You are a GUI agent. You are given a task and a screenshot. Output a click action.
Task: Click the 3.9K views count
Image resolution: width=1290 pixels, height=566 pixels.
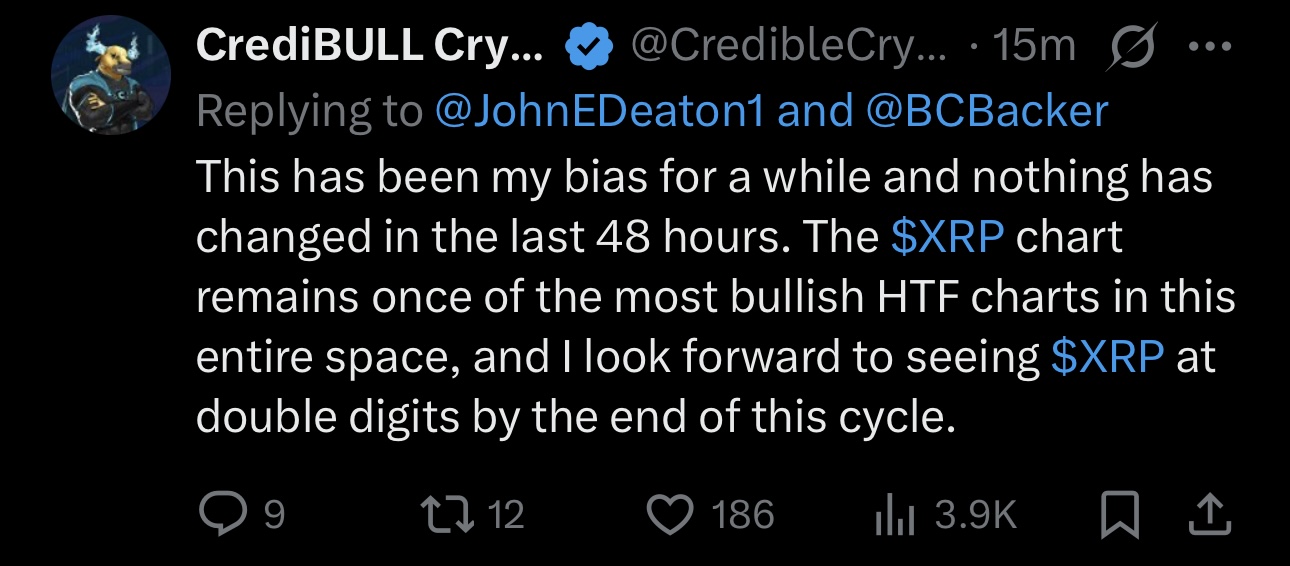click(x=976, y=514)
